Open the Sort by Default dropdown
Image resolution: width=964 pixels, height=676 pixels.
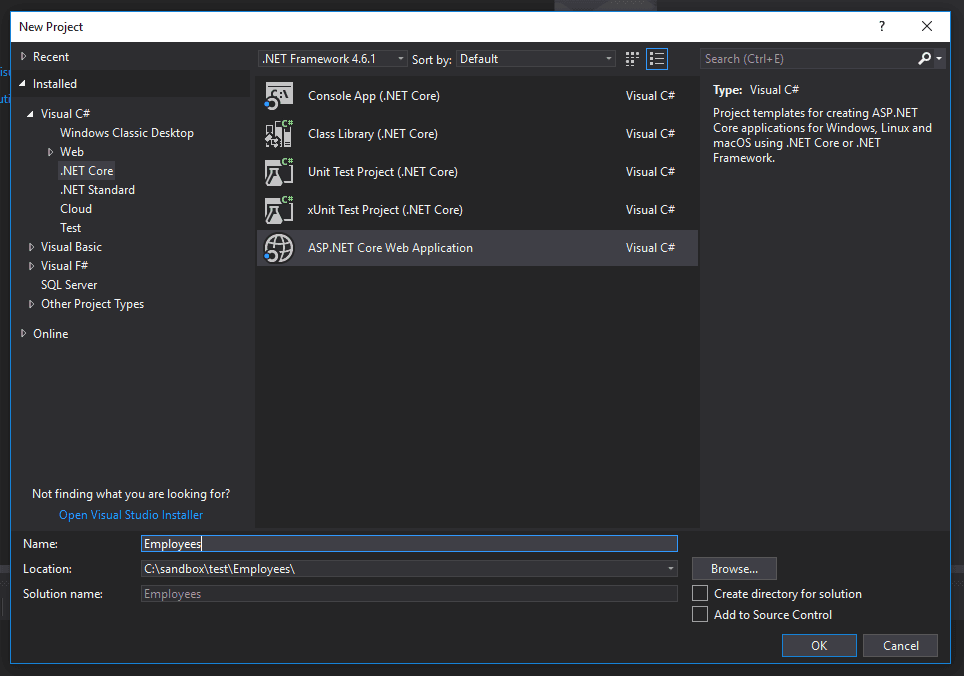[x=536, y=59]
